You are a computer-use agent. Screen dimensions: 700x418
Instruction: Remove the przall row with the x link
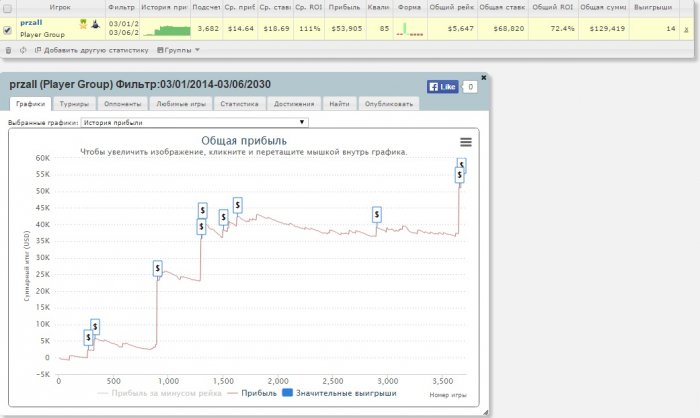tap(686, 29)
